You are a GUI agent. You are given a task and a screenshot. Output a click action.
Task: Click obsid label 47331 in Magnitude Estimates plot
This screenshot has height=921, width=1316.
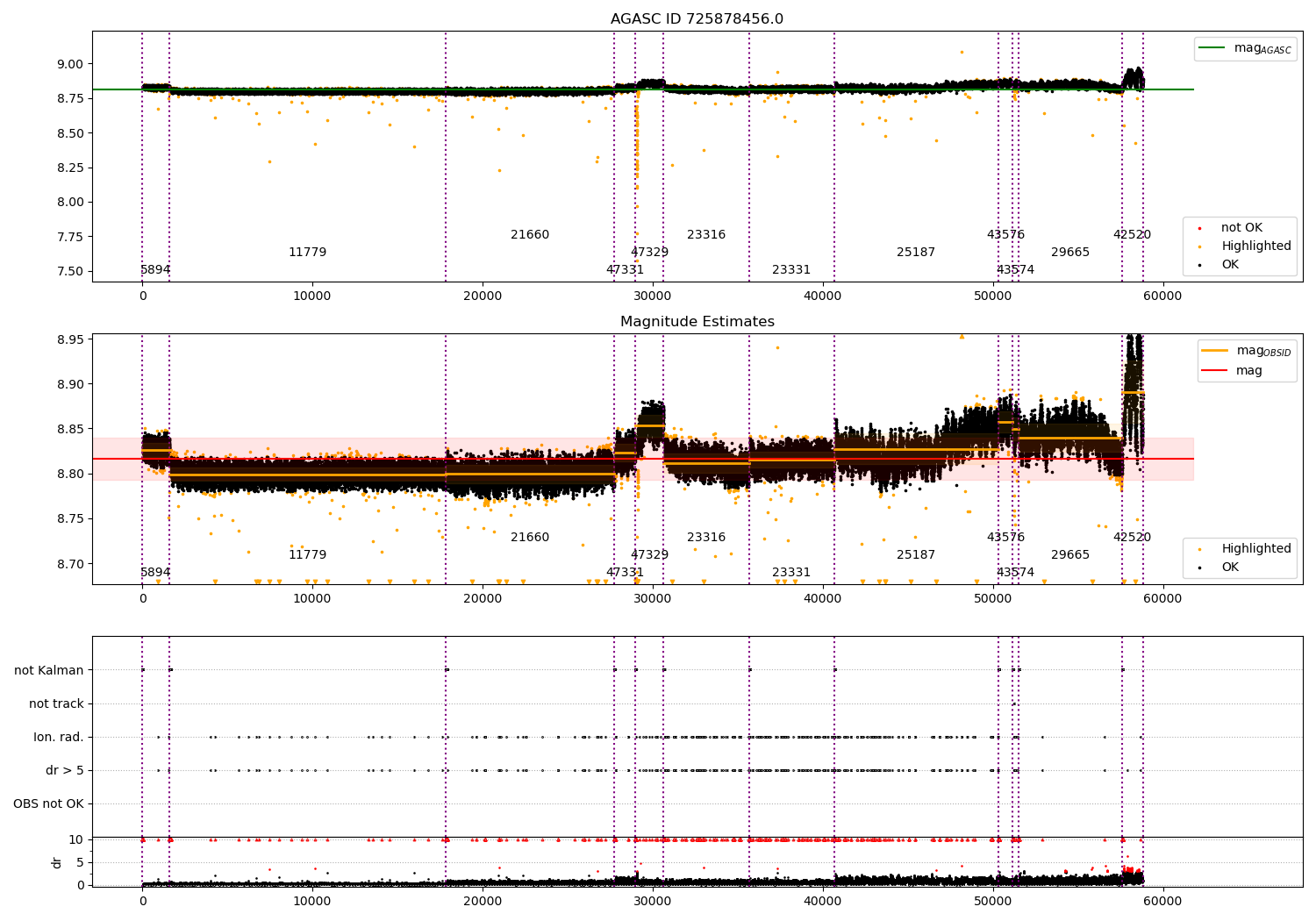click(625, 573)
